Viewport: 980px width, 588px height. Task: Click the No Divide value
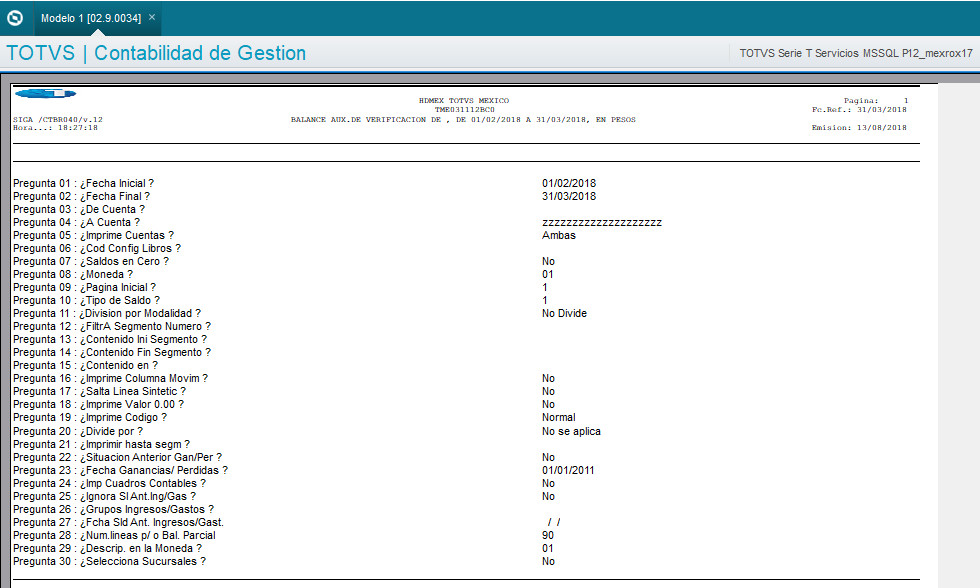564,314
